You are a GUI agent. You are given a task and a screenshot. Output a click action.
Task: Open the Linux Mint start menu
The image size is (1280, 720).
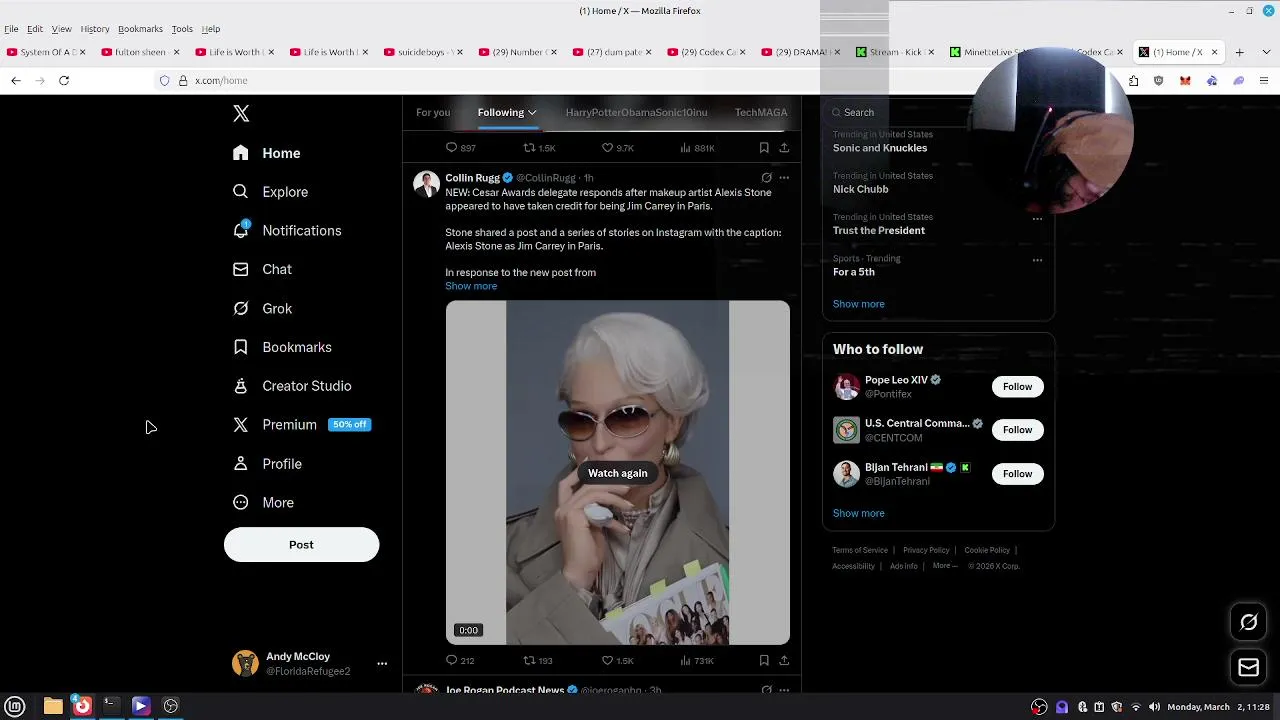click(x=15, y=706)
